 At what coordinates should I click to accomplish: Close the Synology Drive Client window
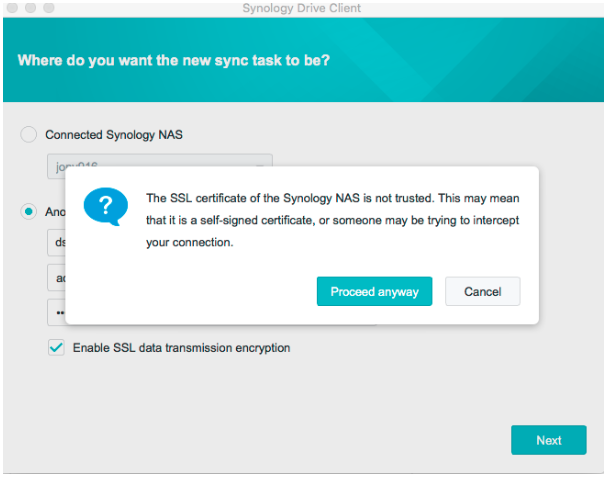pos(12,8)
